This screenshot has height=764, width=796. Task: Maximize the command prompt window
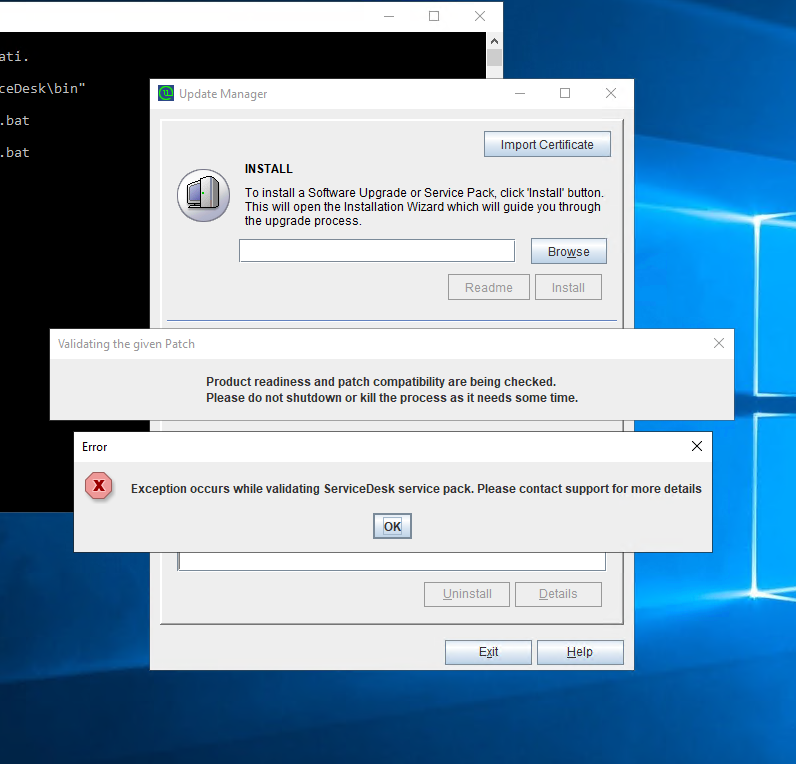coord(434,16)
